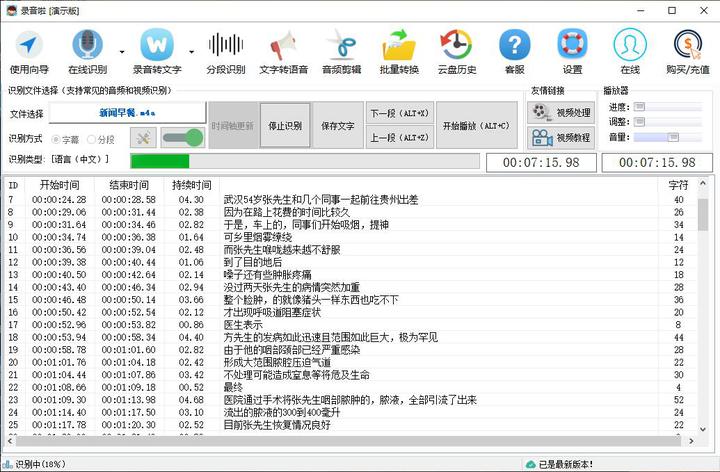The width and height of the screenshot is (720, 472).
Task: Select row 形成大范围脓腔压迫气道
Action: (352, 362)
